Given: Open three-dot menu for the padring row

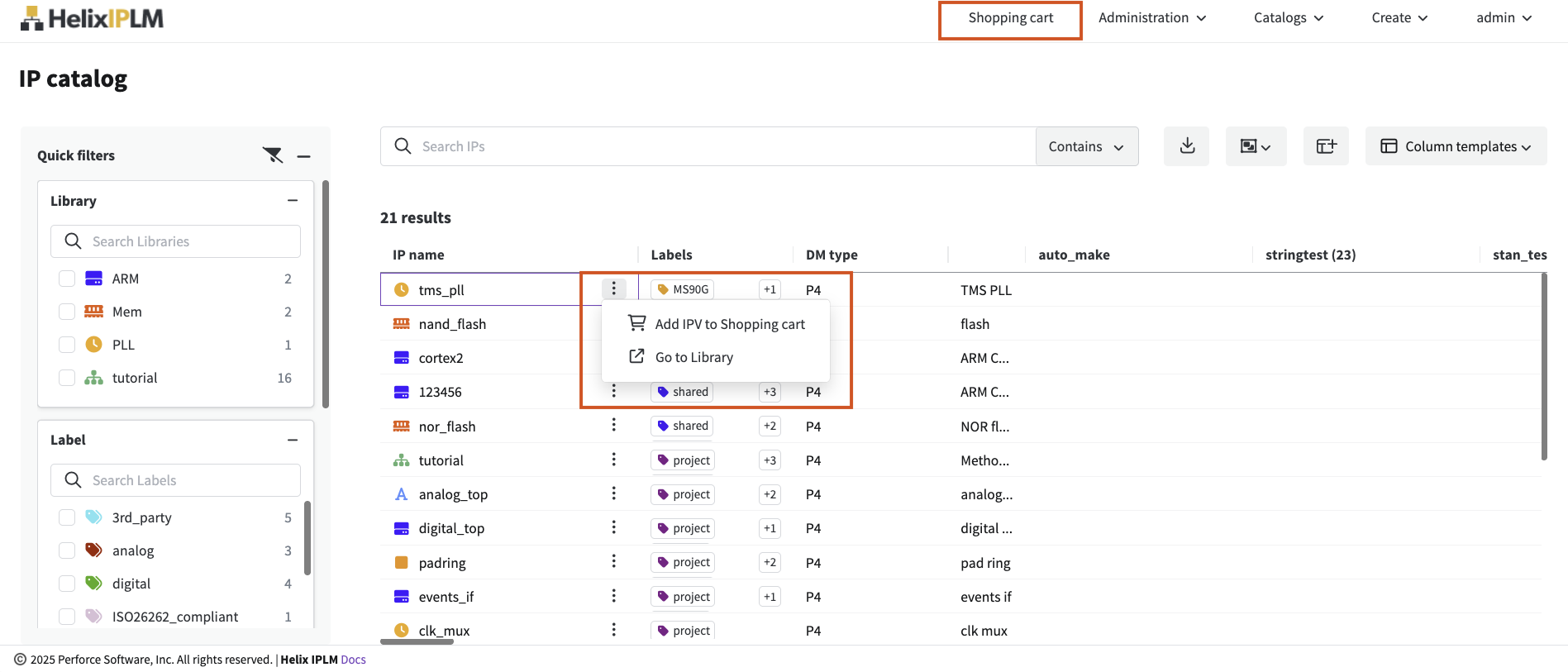Looking at the screenshot, I should tap(613, 562).
